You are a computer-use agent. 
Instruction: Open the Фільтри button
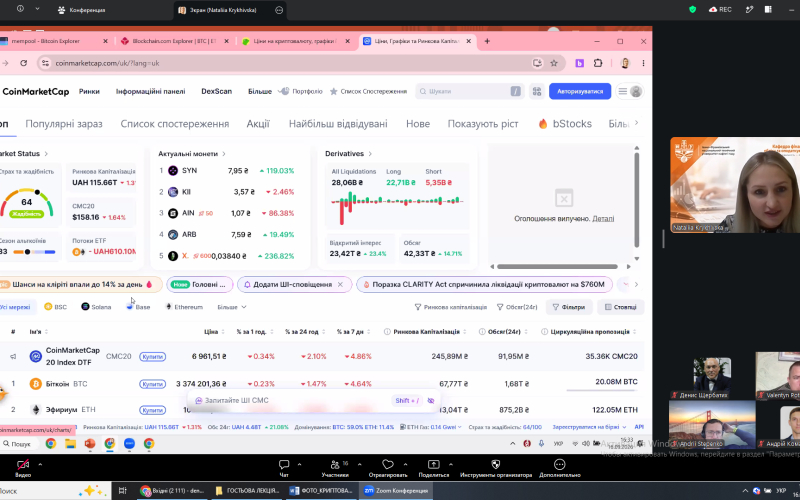click(569, 307)
